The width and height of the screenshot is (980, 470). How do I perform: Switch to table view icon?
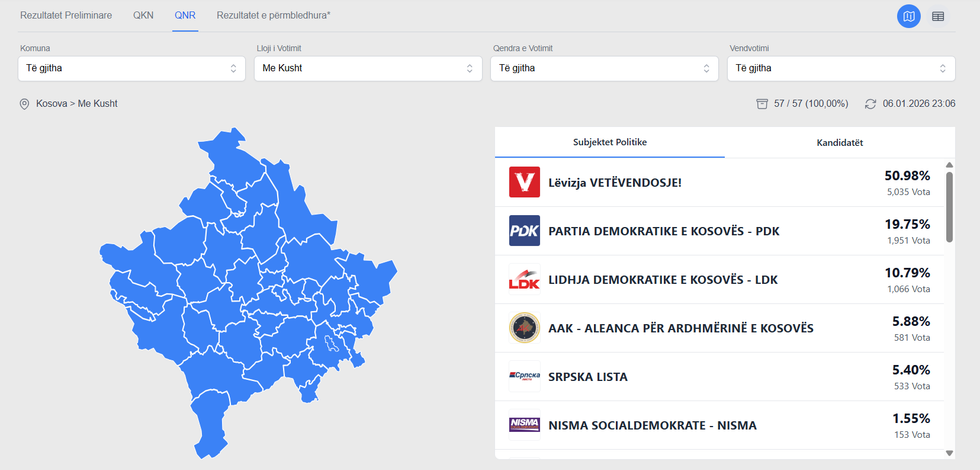pos(938,16)
